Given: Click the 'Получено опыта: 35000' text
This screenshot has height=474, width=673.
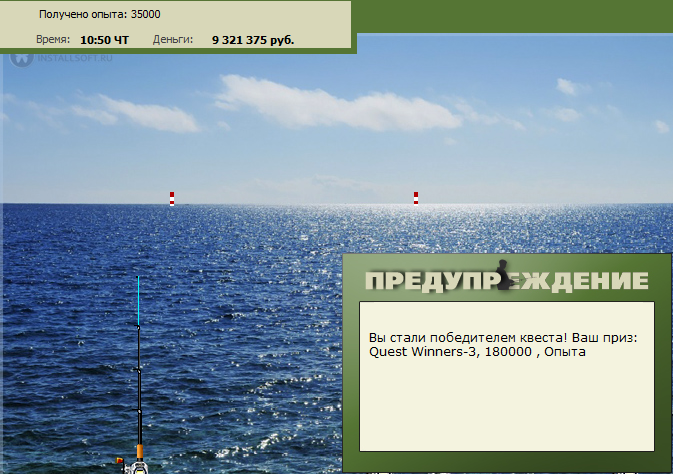Looking at the screenshot, I should [100, 14].
